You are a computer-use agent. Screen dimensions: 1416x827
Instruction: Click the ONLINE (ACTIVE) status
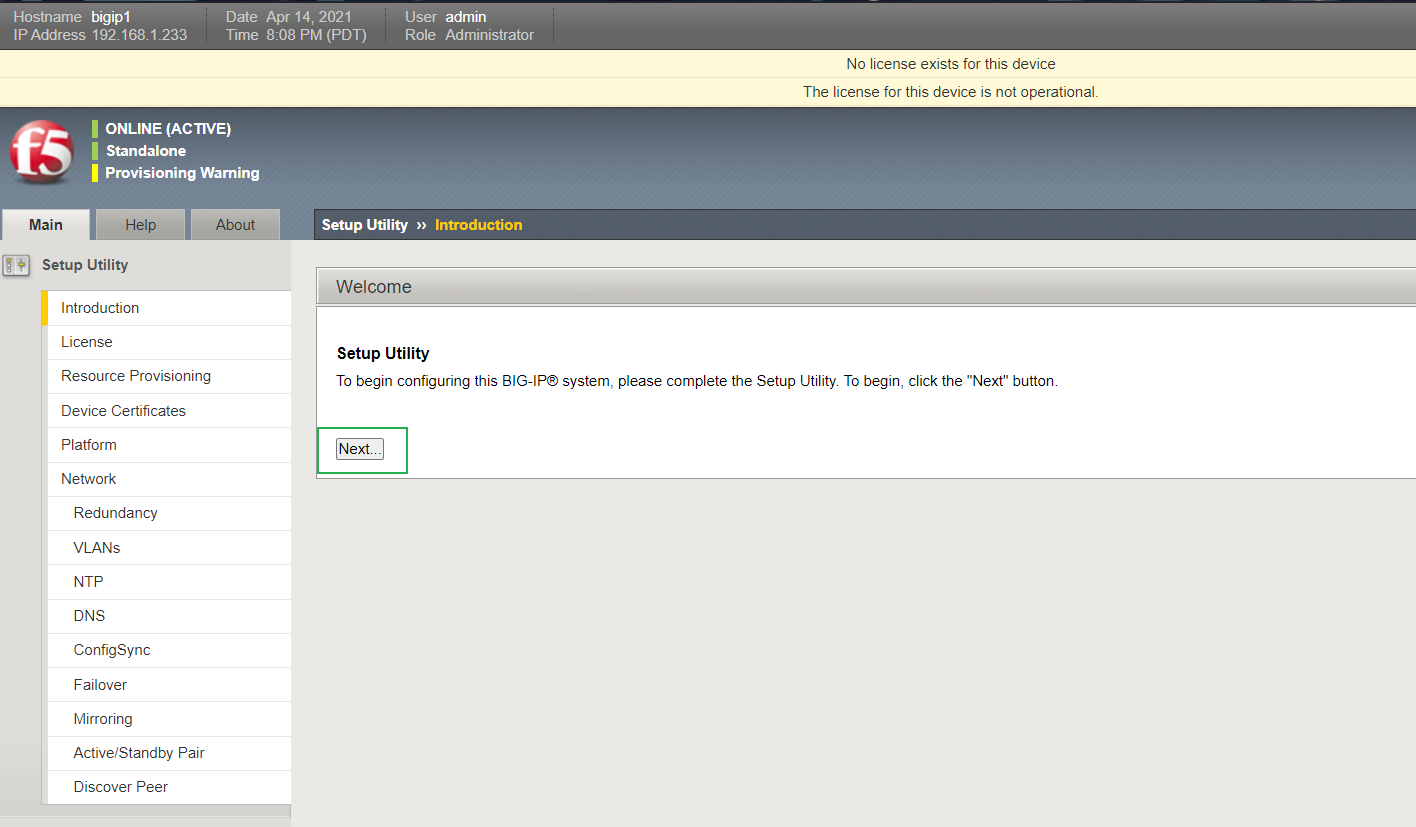[x=168, y=129]
